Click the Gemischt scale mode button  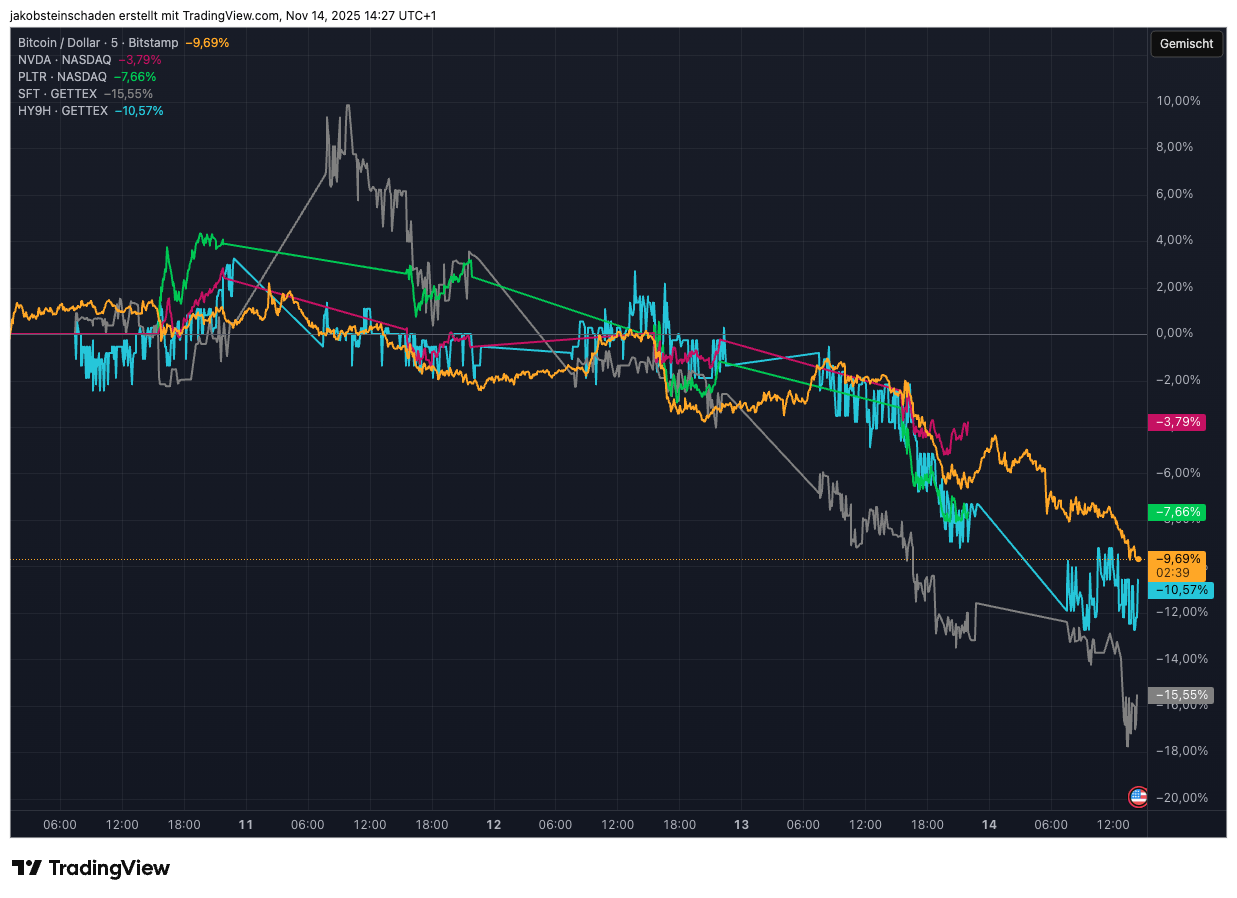1187,44
